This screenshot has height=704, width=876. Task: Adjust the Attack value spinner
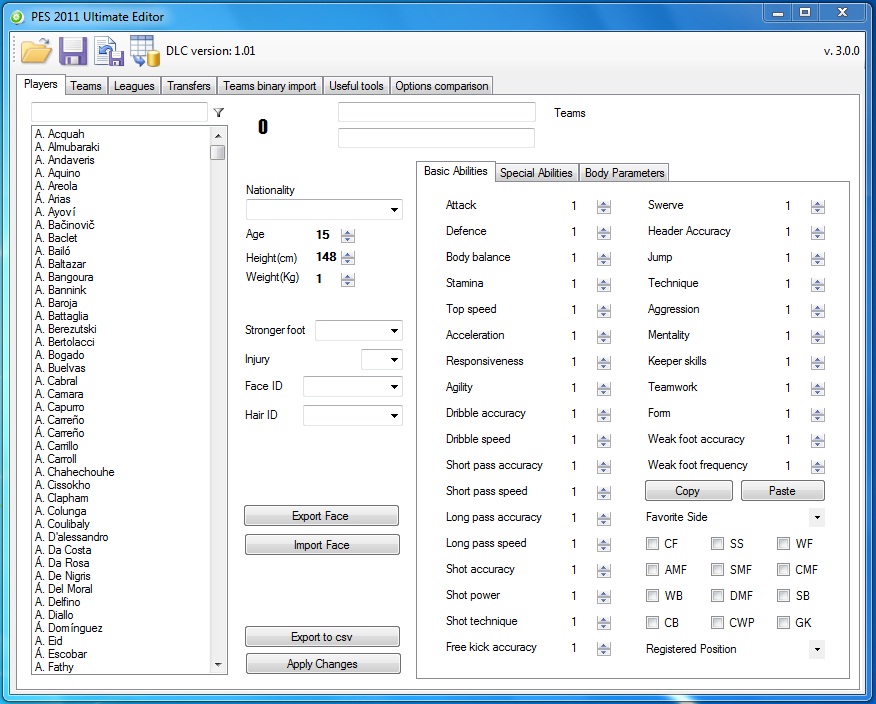tap(603, 206)
